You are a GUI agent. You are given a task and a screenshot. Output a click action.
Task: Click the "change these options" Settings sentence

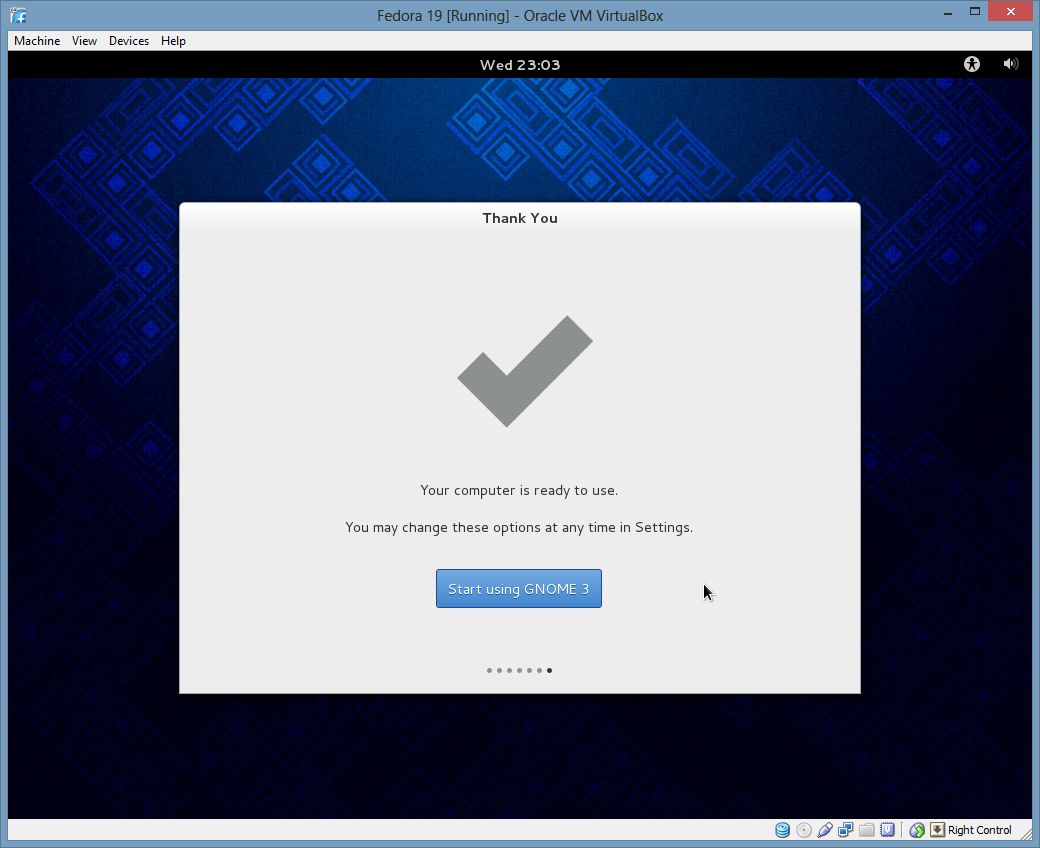point(519,528)
